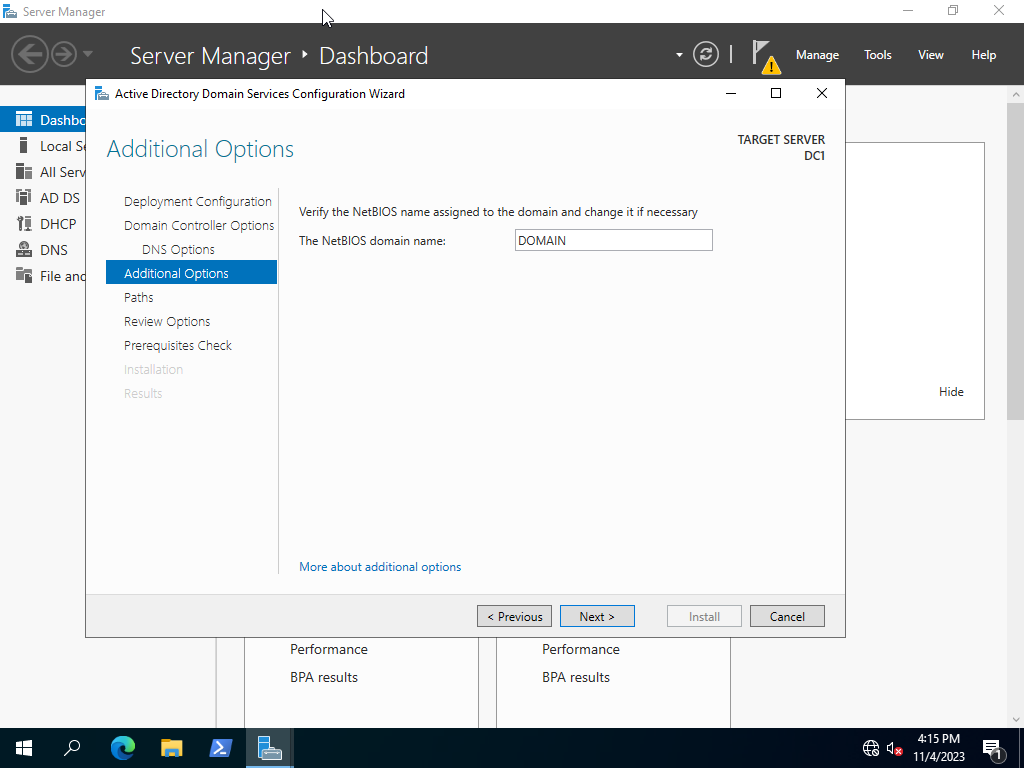This screenshot has width=1024, height=768.
Task: Click the Server Manager title bar icon
Action: click(x=10, y=11)
